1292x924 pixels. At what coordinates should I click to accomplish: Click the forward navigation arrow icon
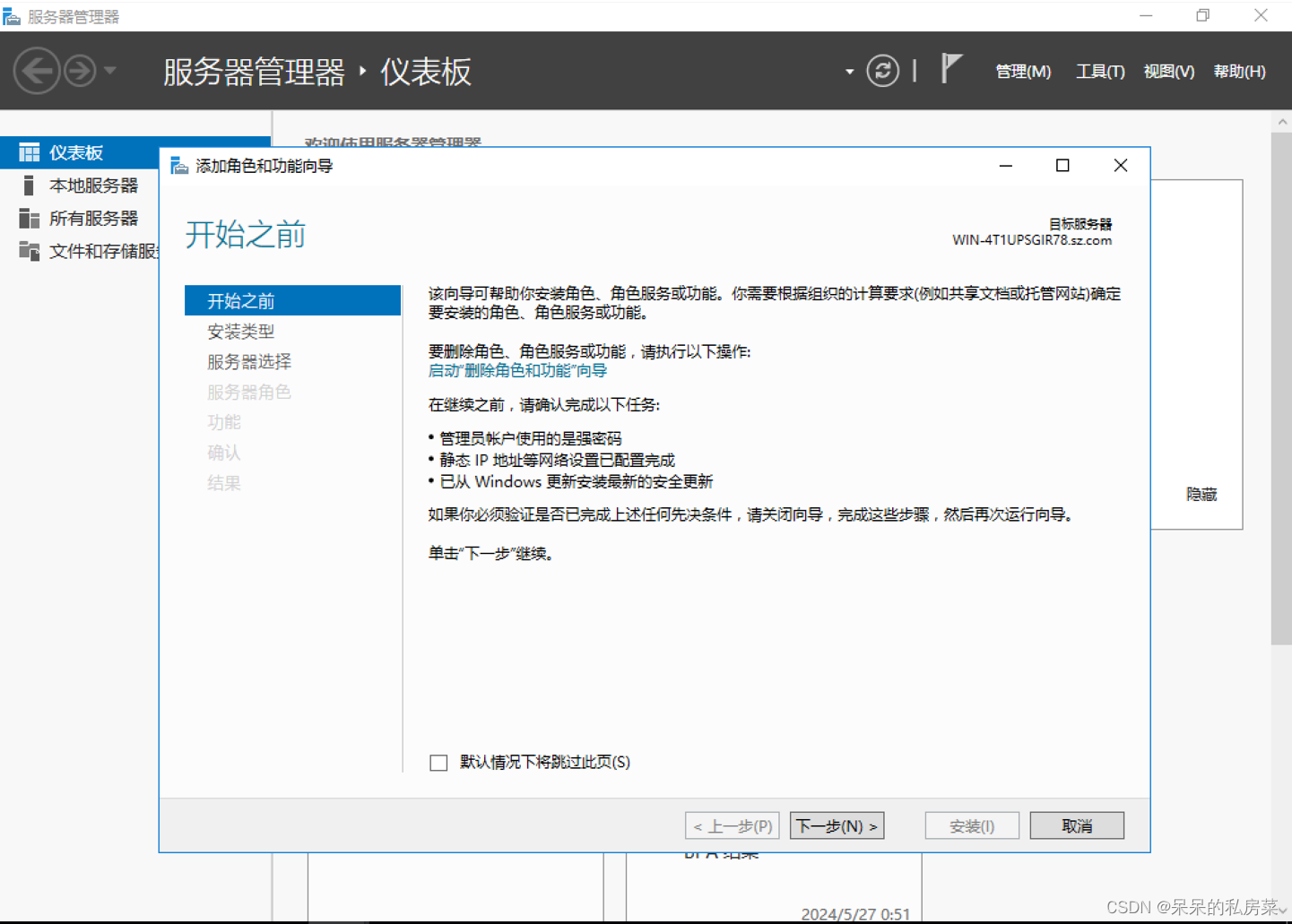click(80, 71)
